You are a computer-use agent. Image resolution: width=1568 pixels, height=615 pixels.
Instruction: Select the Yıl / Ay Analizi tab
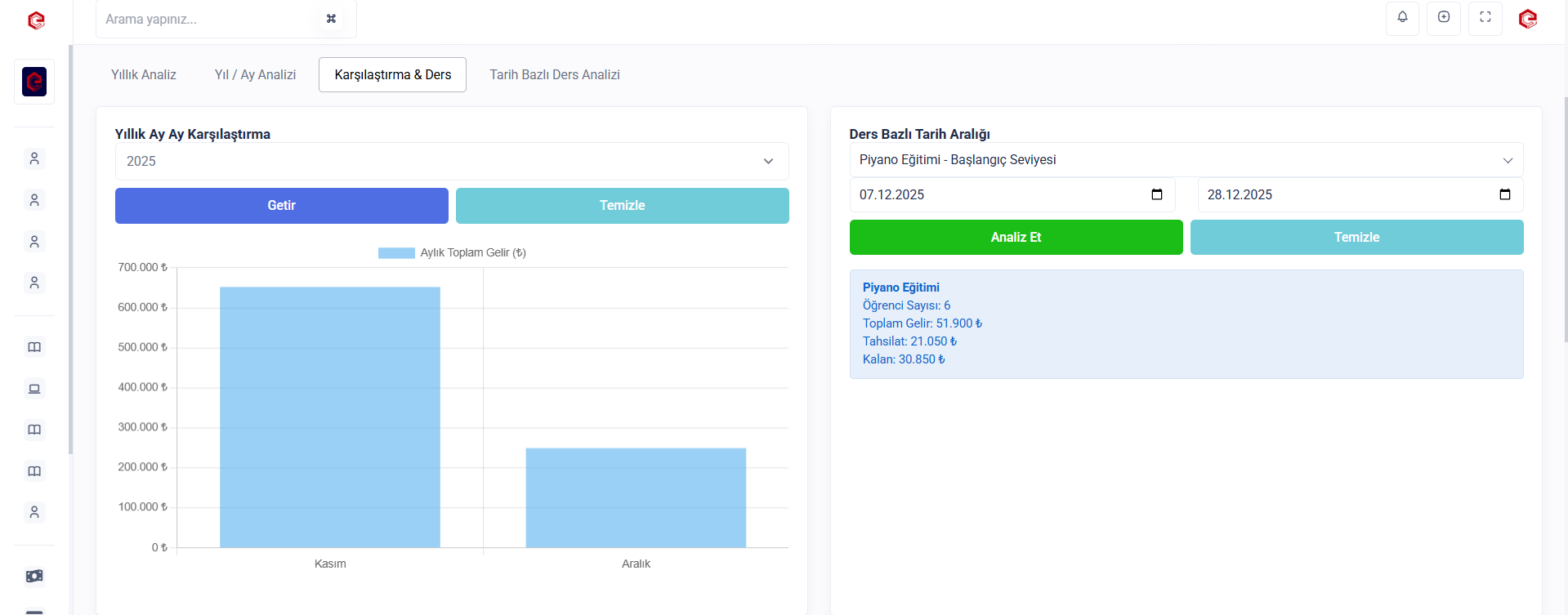tap(255, 75)
